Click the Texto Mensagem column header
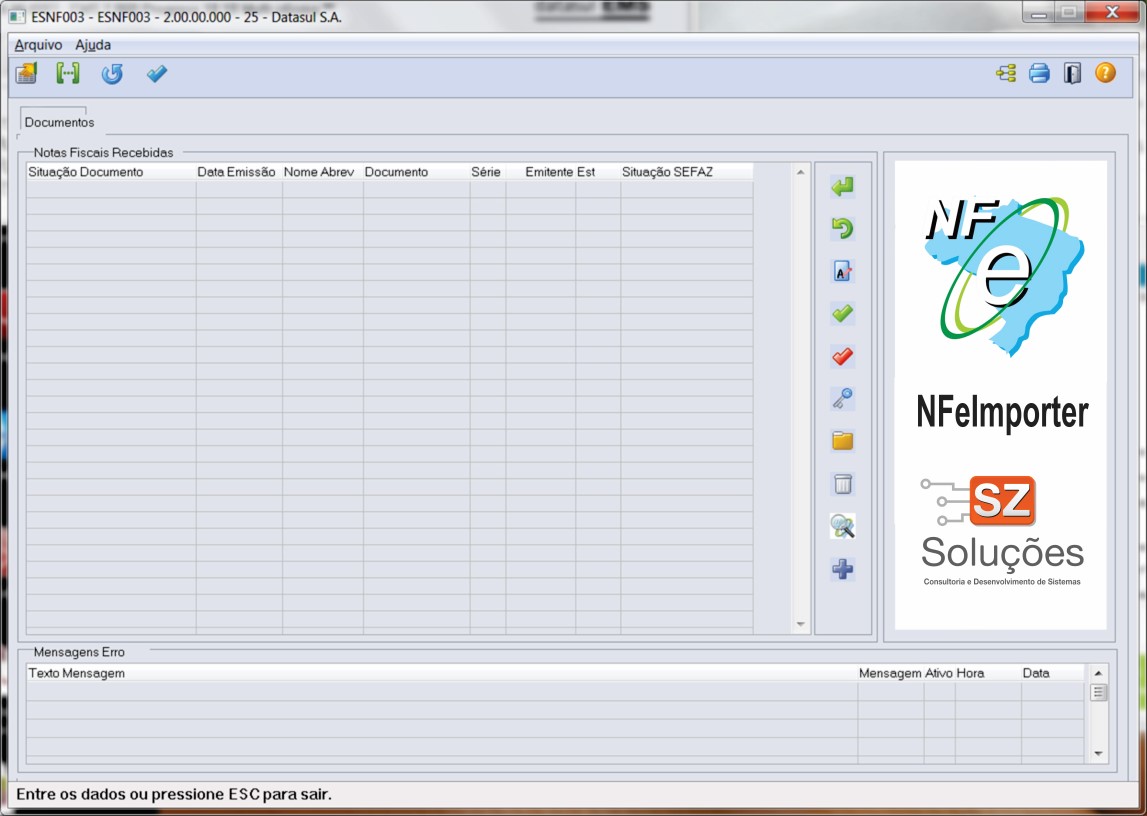Image resolution: width=1147 pixels, height=816 pixels. coord(442,673)
